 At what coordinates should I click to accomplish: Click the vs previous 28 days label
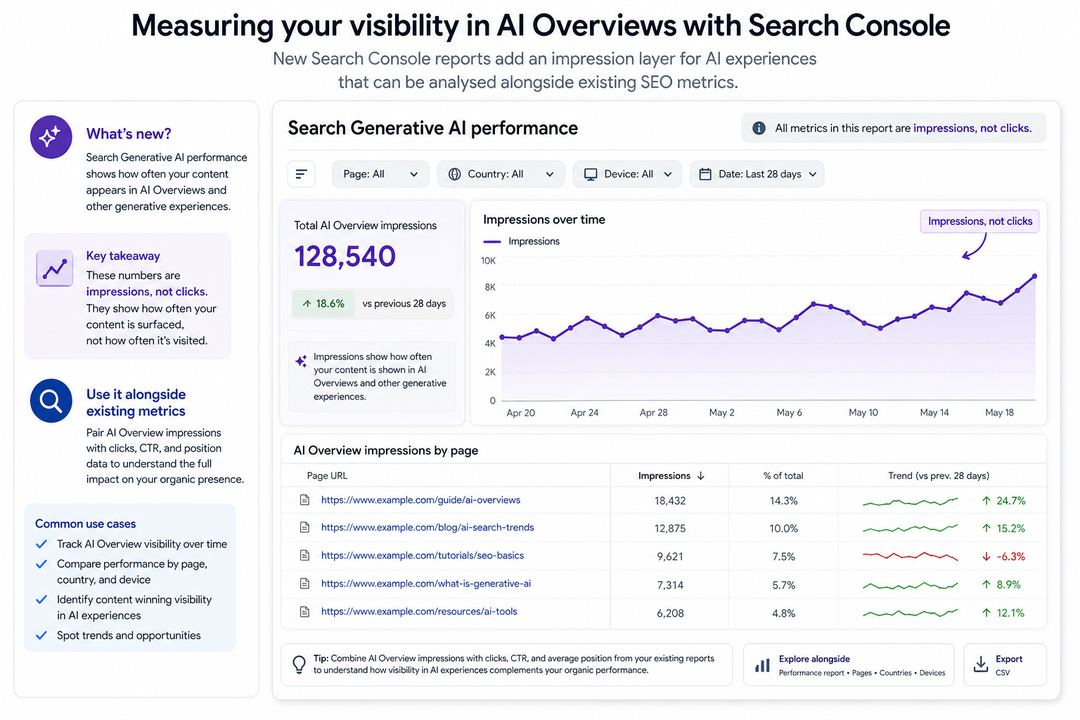point(404,304)
